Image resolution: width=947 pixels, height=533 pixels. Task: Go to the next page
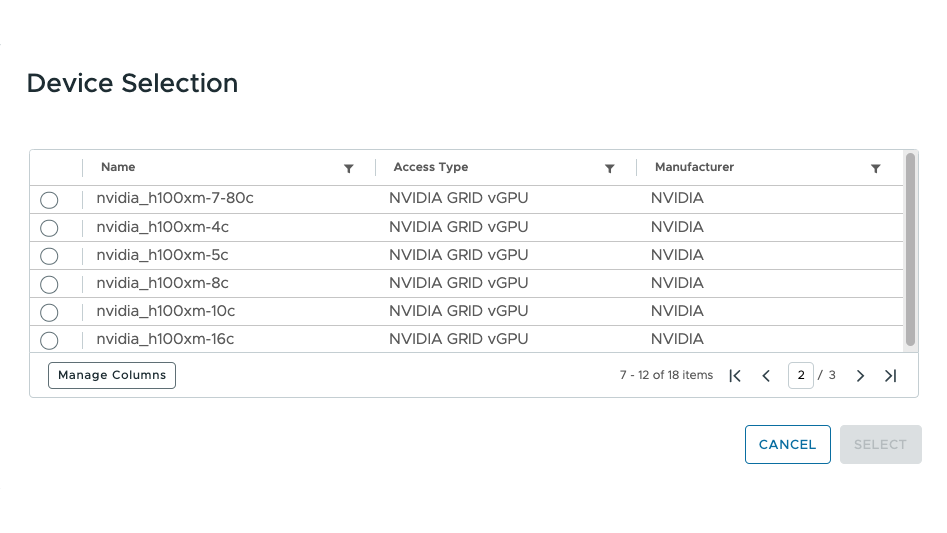coord(860,376)
